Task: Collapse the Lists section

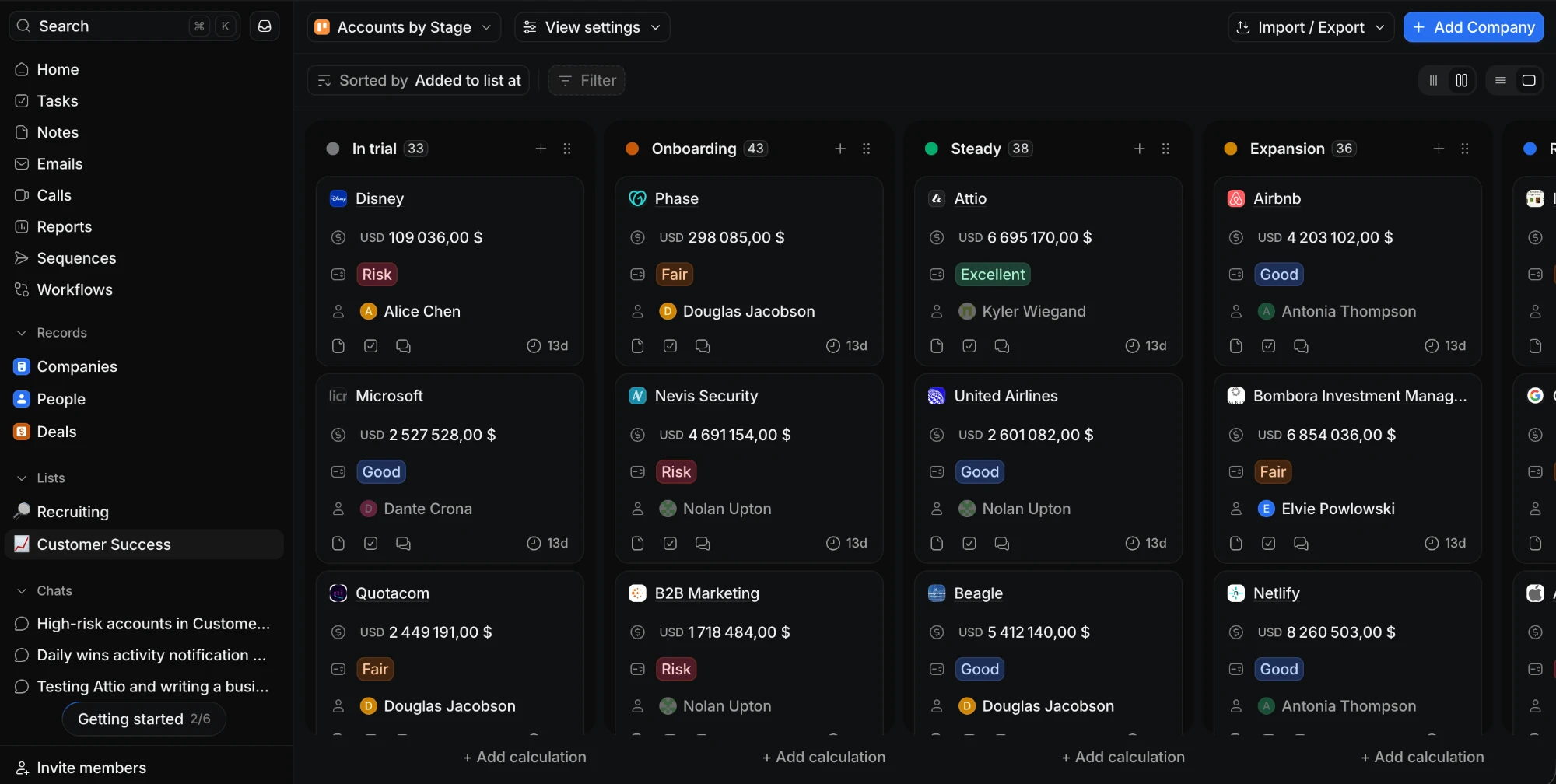Action: [40, 478]
